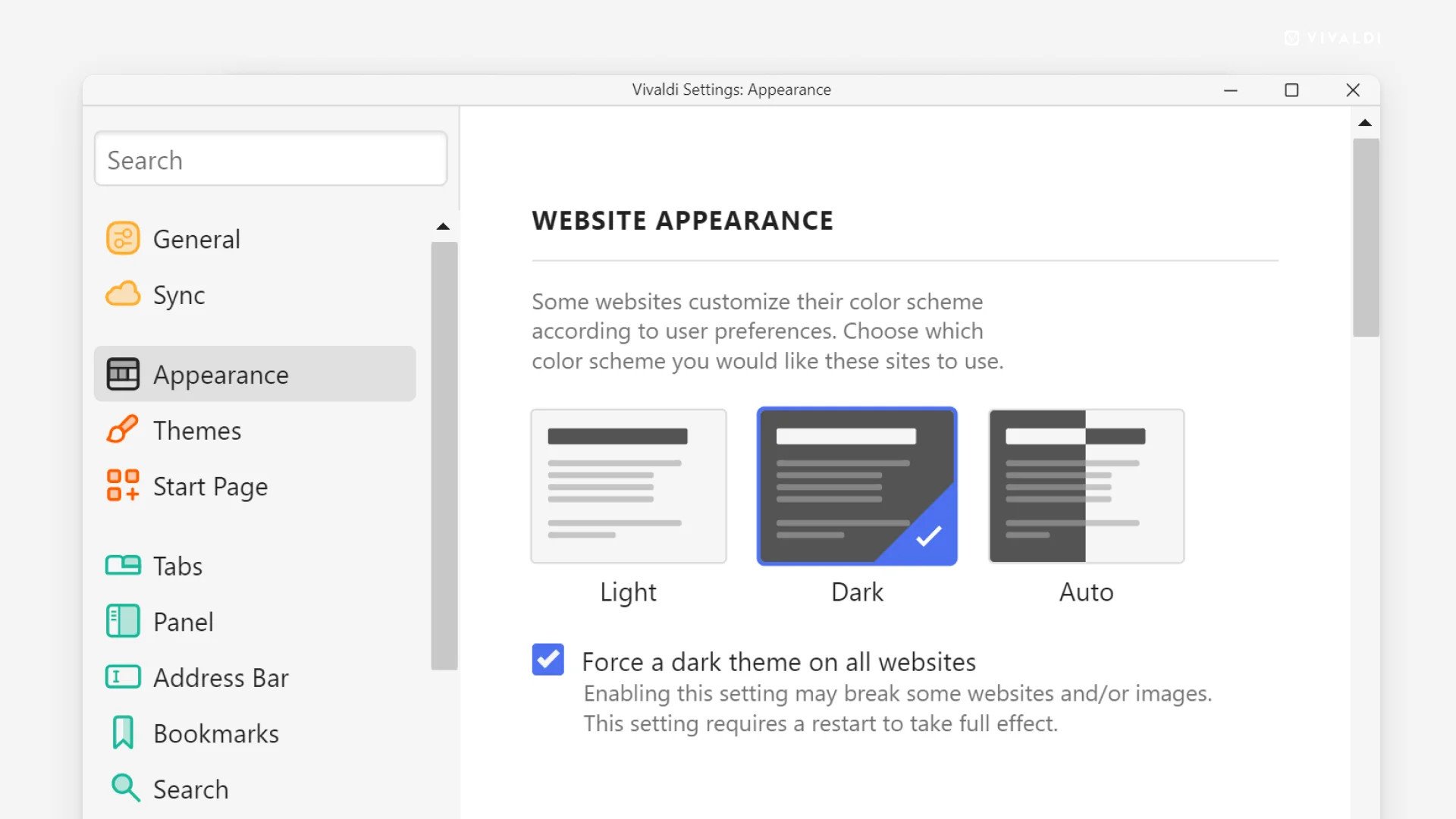Minimize the Vivaldi Settings window
This screenshot has height=819, width=1456.
coord(1231,90)
